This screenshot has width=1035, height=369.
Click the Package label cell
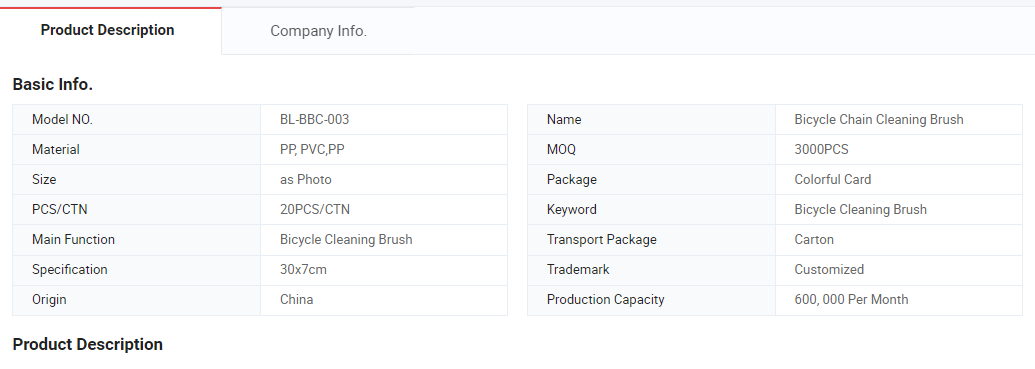(x=651, y=180)
